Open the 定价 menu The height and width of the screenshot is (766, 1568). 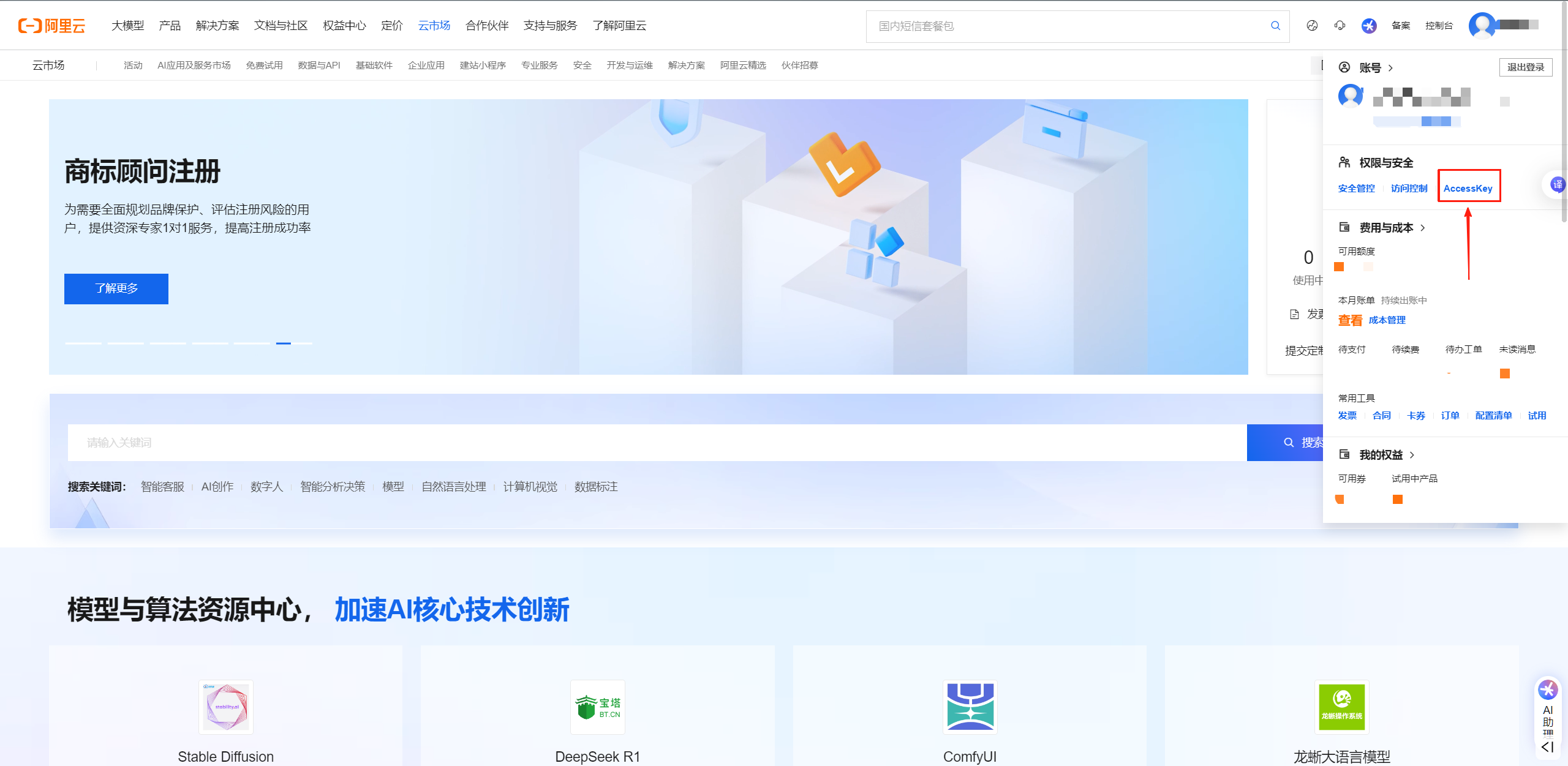point(392,26)
